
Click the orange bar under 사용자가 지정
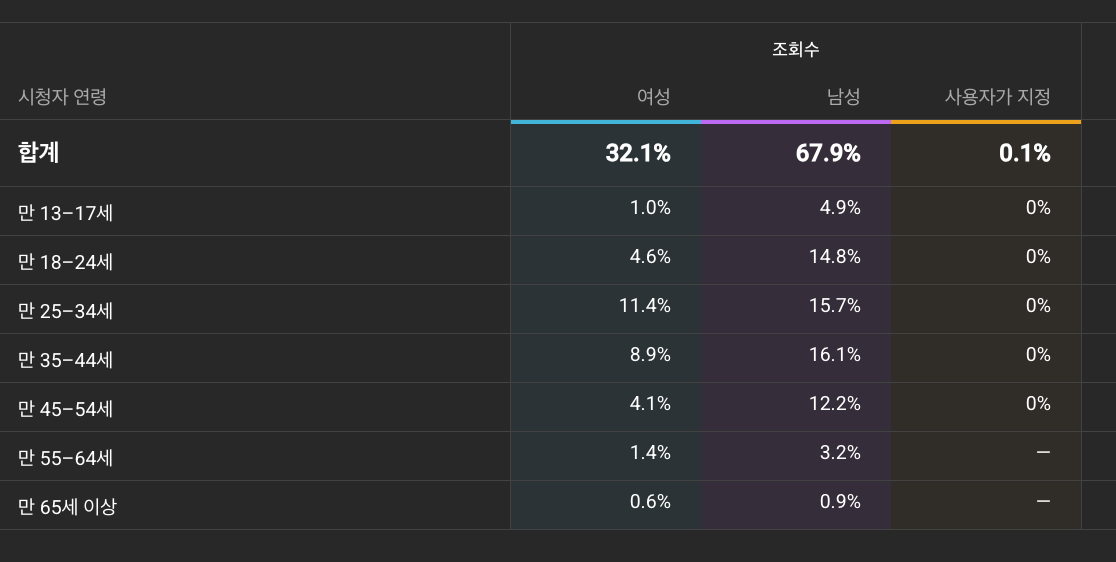[x=986, y=122]
